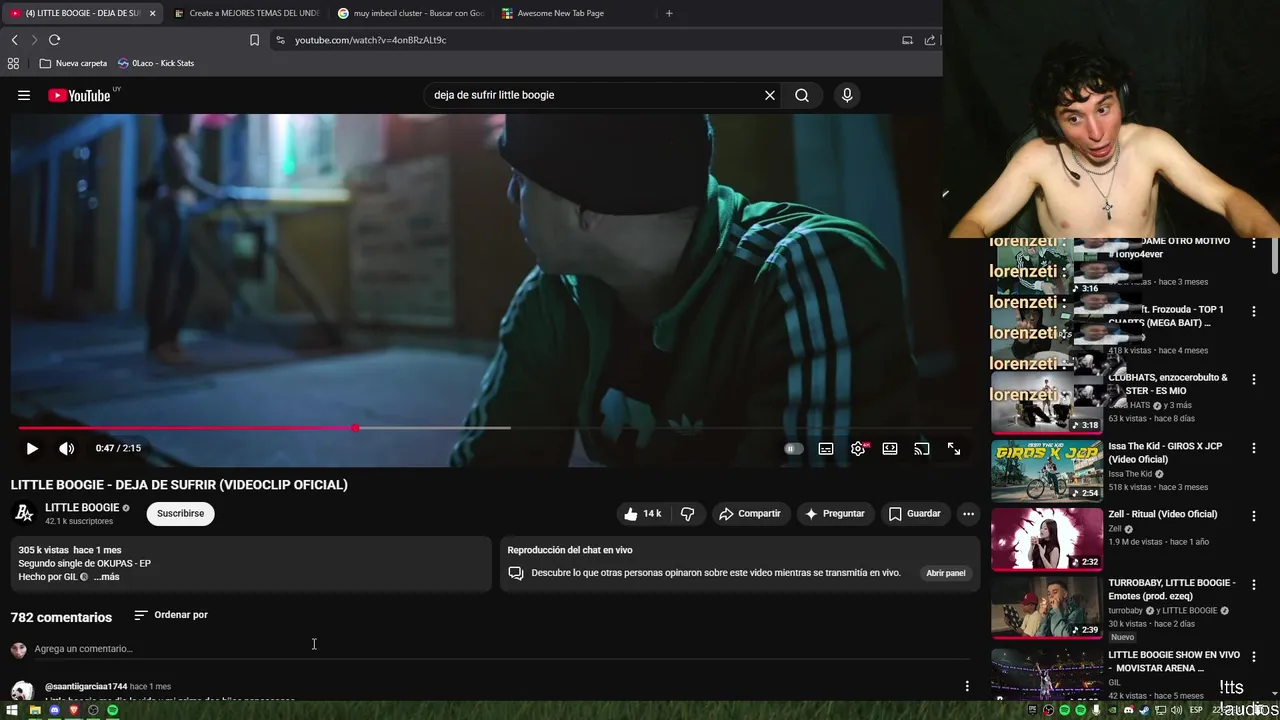Viewport: 1280px width, 720px height.
Task: Open the Ordenar por sort menu
Action: tap(171, 615)
